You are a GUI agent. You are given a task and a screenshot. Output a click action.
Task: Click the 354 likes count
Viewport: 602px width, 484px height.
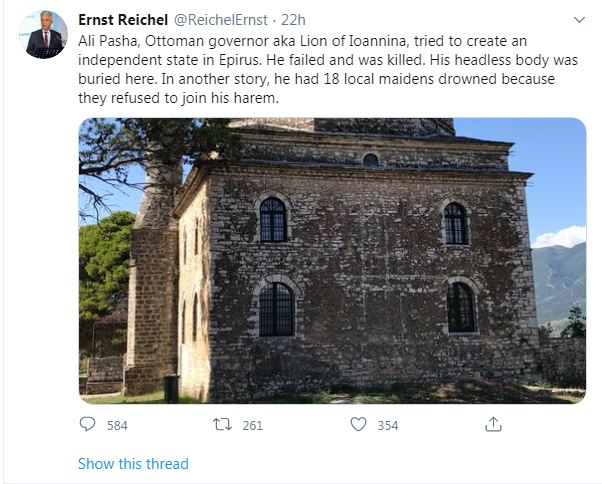pos(387,425)
